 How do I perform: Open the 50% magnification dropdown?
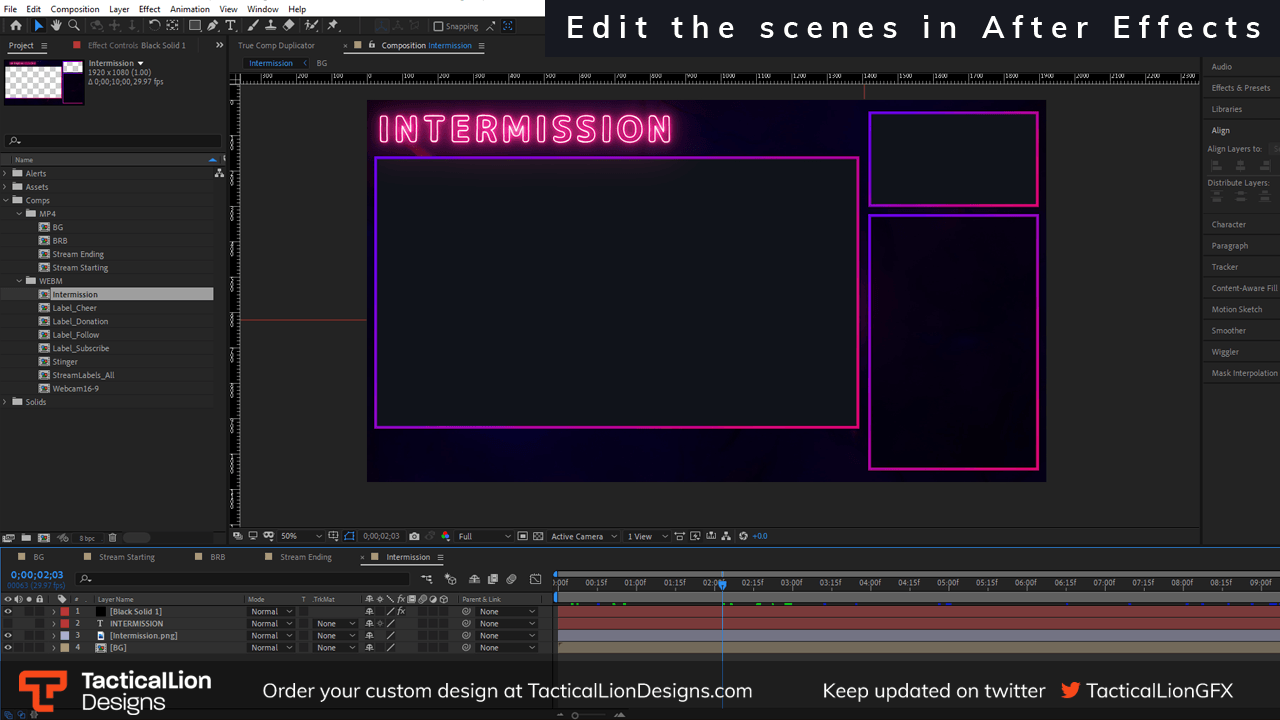(x=300, y=536)
